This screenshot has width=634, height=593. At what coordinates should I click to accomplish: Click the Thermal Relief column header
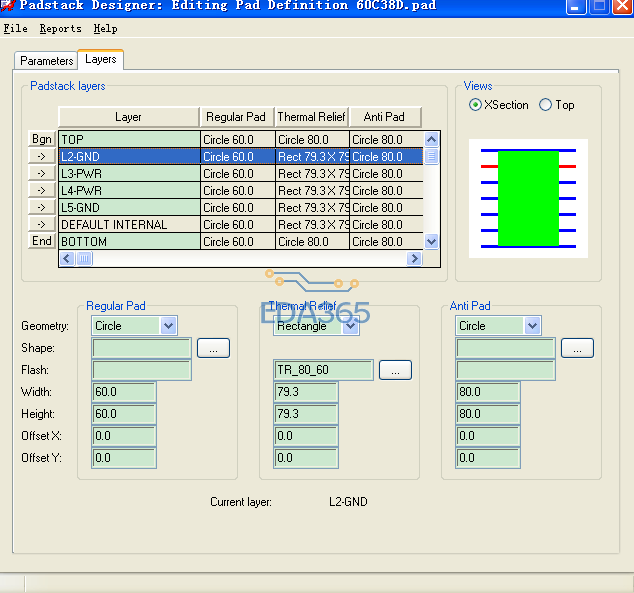[x=311, y=117]
